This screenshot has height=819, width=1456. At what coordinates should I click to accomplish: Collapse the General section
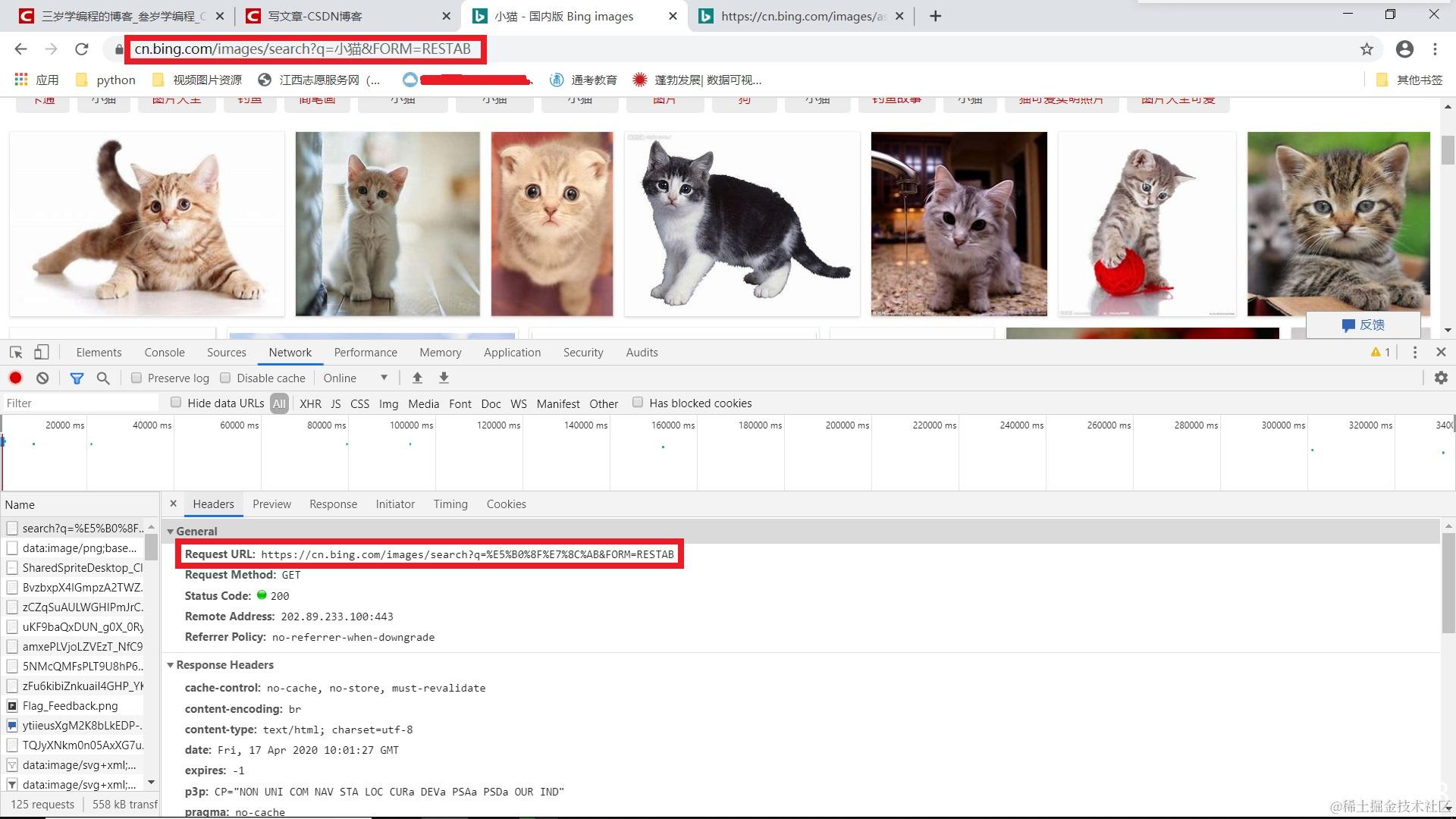coord(171,532)
